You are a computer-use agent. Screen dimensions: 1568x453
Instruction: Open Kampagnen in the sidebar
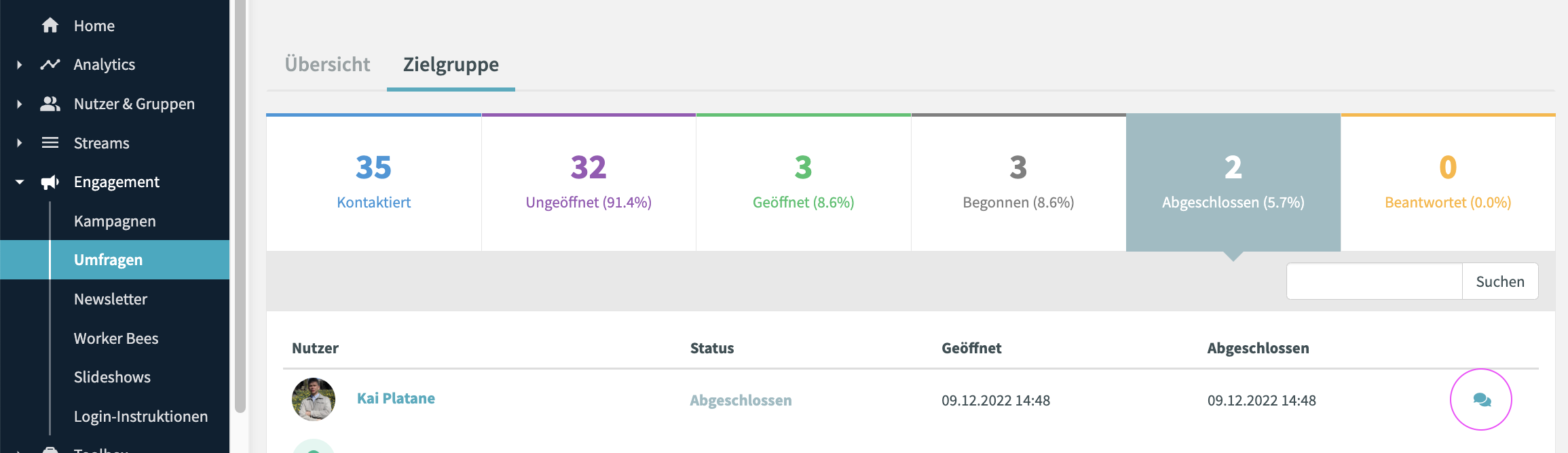(115, 221)
